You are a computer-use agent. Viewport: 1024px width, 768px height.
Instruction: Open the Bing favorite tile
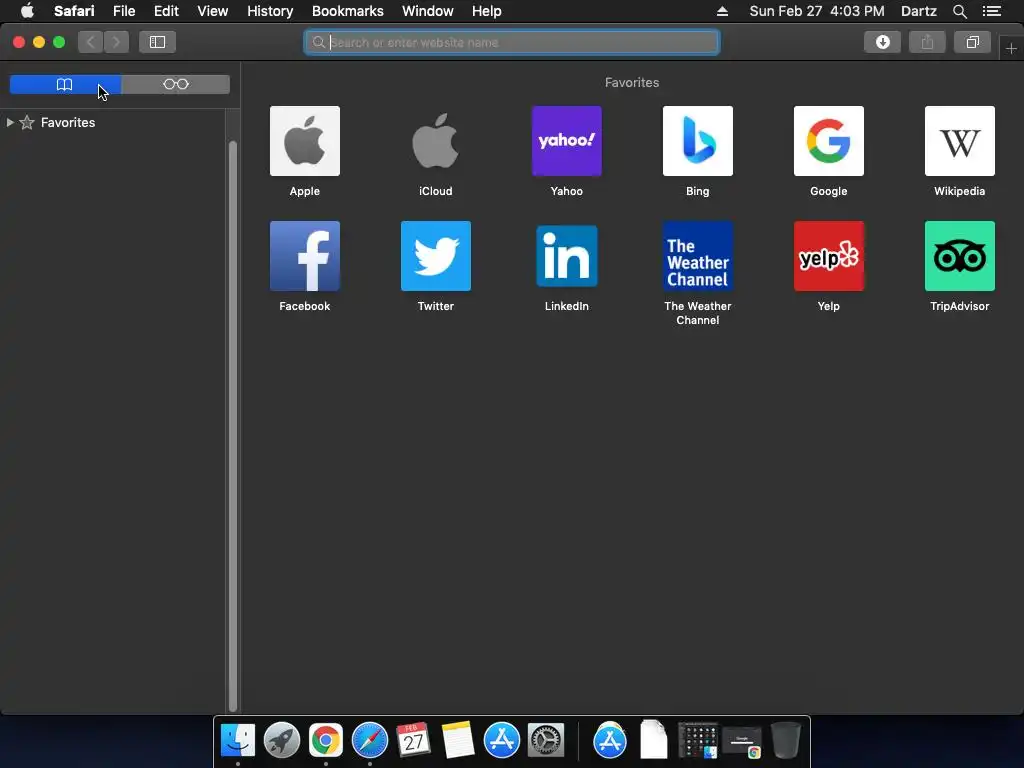697,141
